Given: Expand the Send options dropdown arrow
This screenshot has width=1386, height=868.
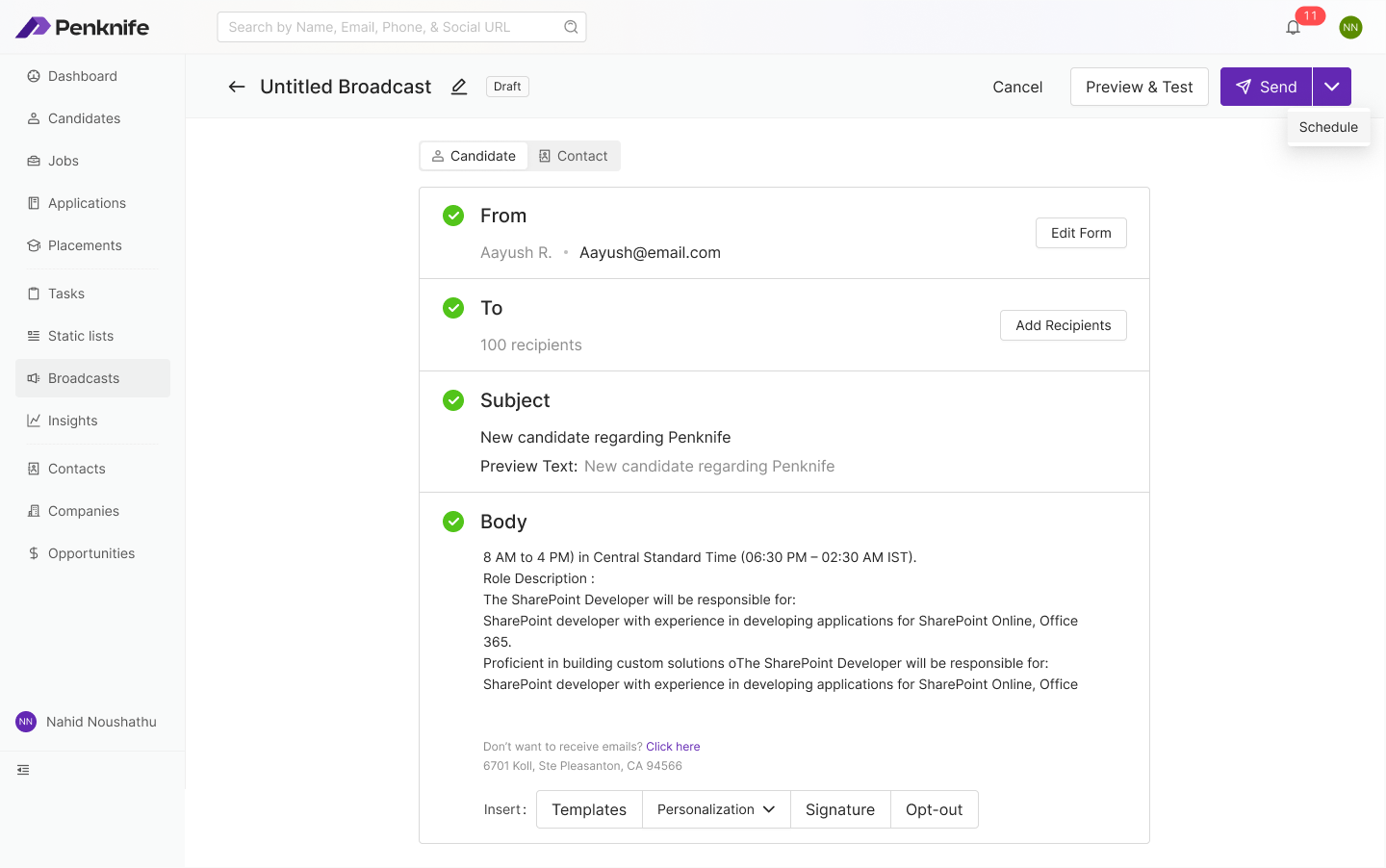Looking at the screenshot, I should 1332,87.
